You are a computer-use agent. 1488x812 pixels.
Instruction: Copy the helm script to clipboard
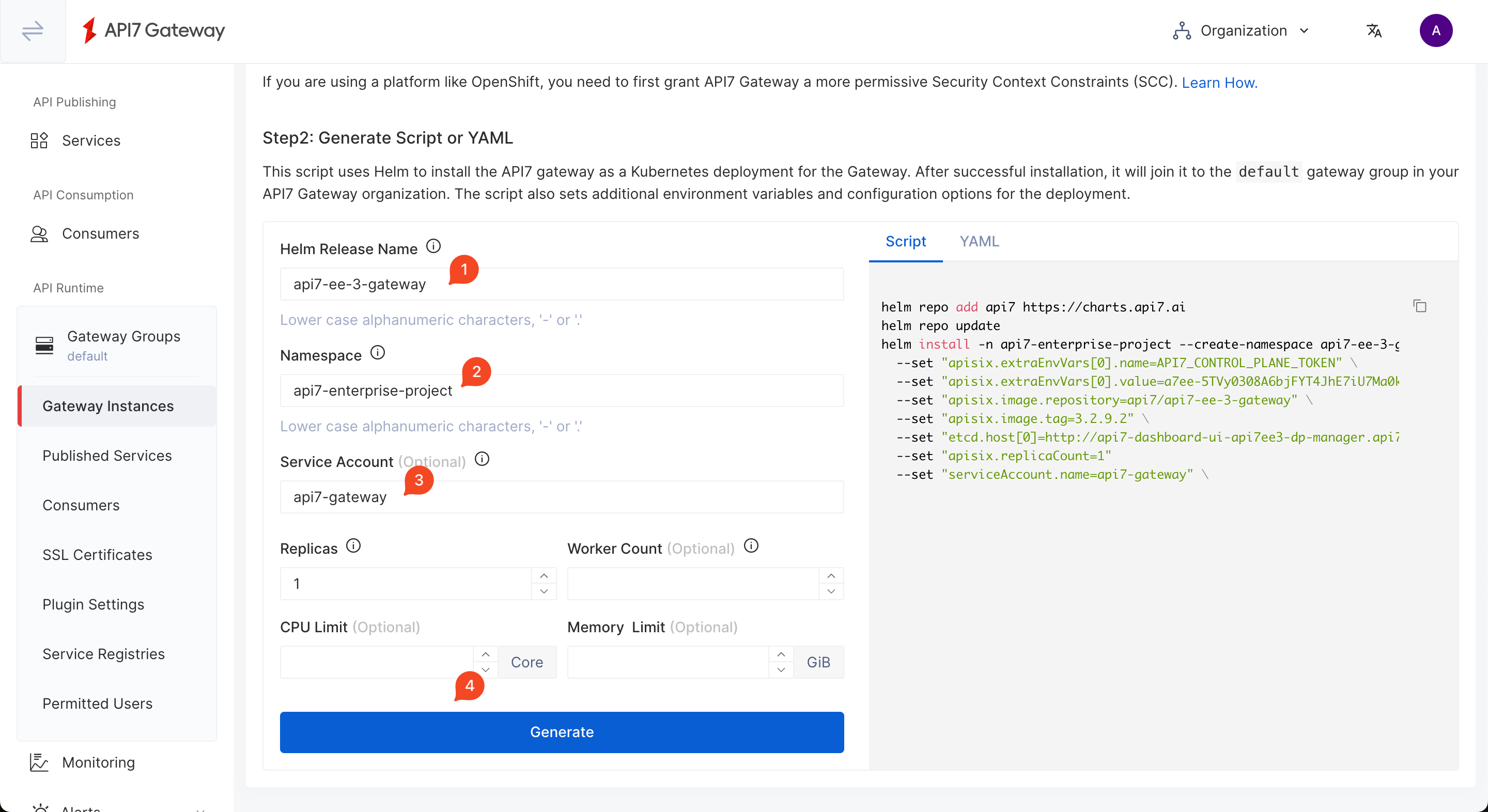click(x=1420, y=306)
